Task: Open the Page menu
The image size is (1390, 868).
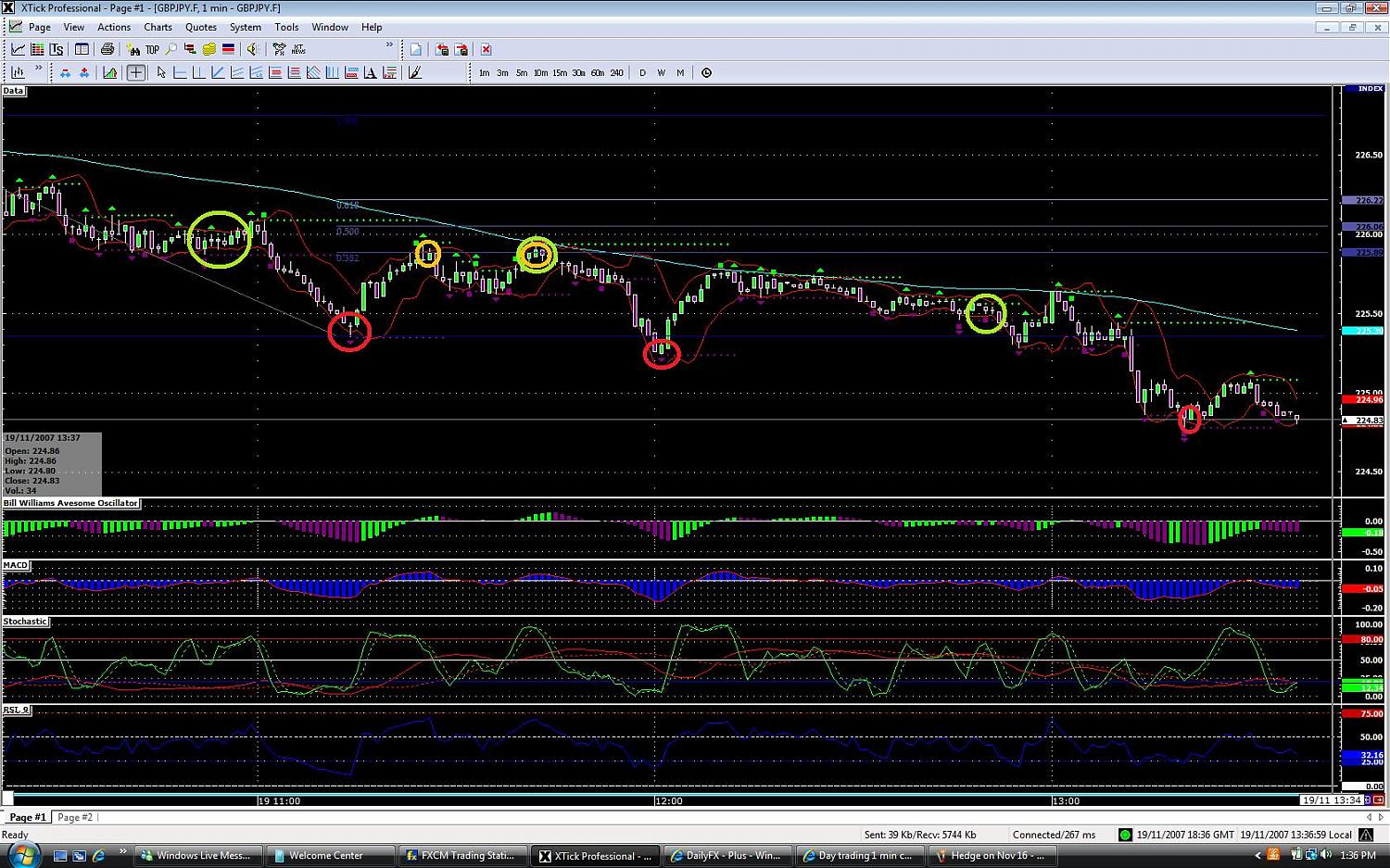Action: [40, 27]
